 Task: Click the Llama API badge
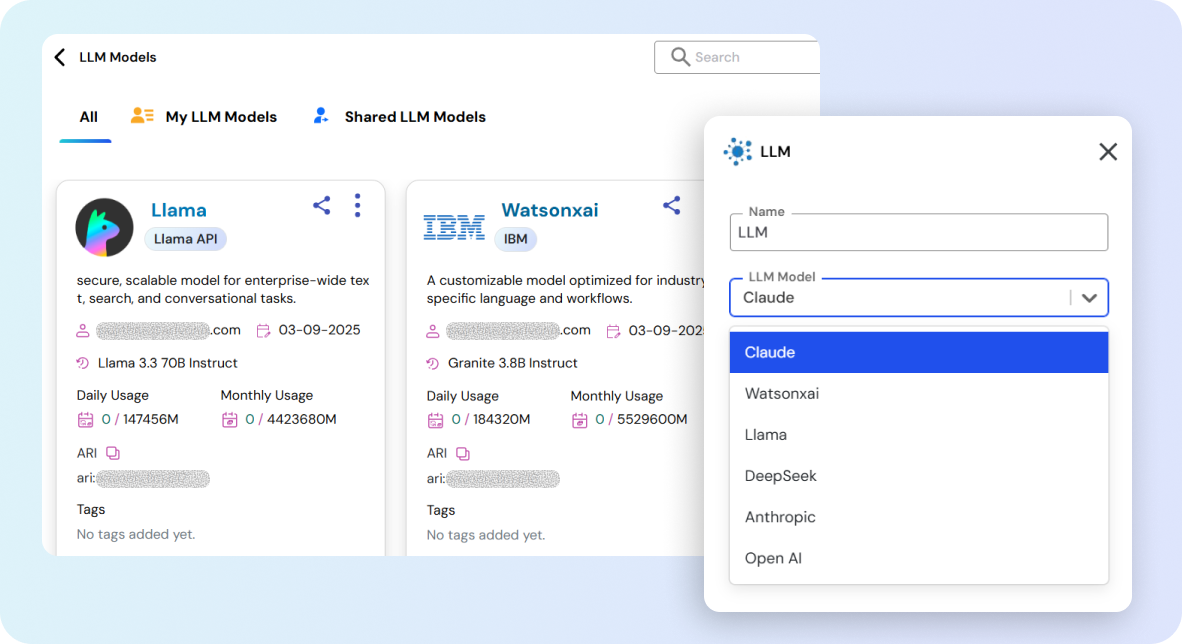(x=185, y=239)
